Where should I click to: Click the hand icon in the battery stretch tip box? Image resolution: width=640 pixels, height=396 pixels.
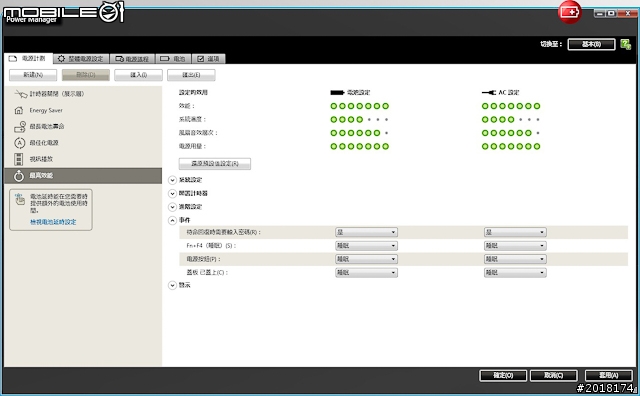[x=20, y=199]
